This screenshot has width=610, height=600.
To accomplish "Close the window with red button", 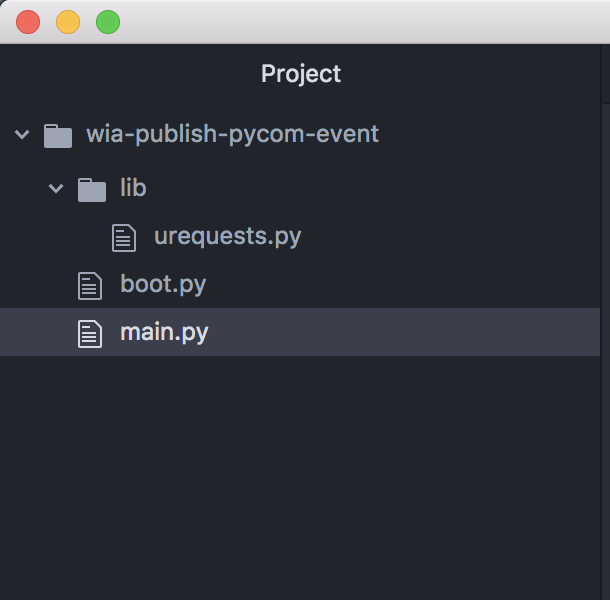I will [28, 22].
